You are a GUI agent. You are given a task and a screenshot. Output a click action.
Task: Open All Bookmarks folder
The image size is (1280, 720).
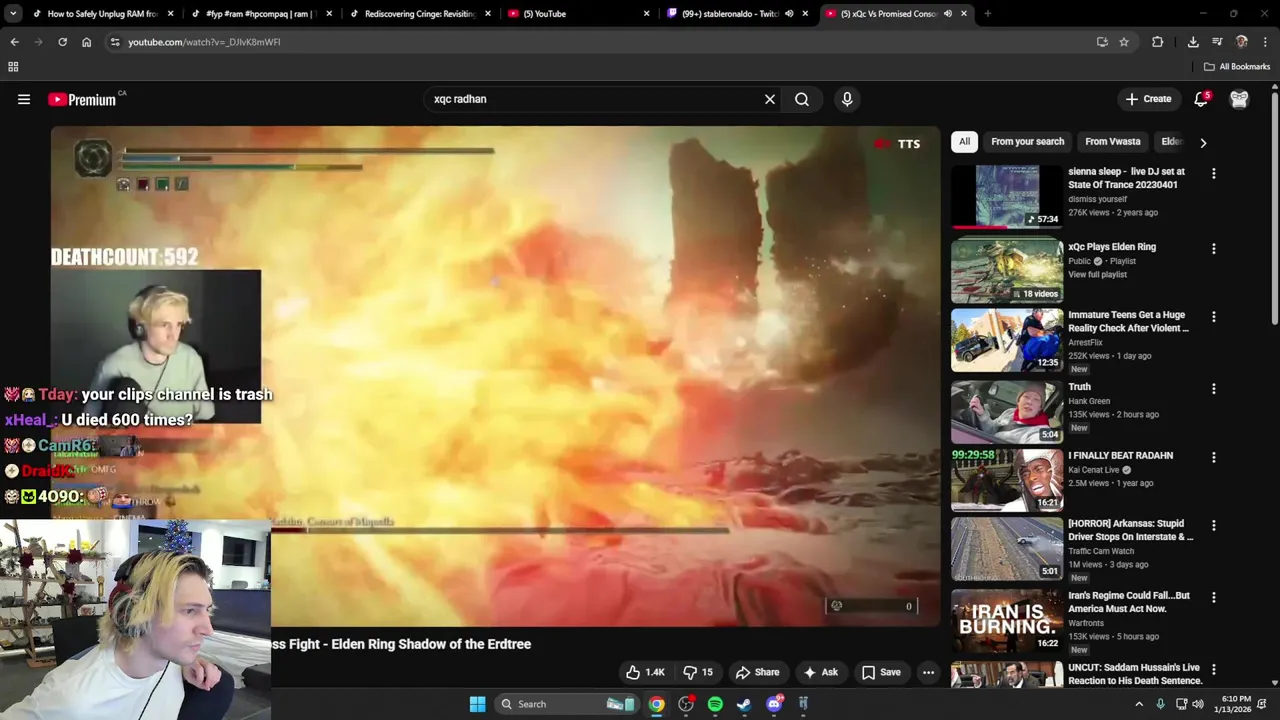1237,67
